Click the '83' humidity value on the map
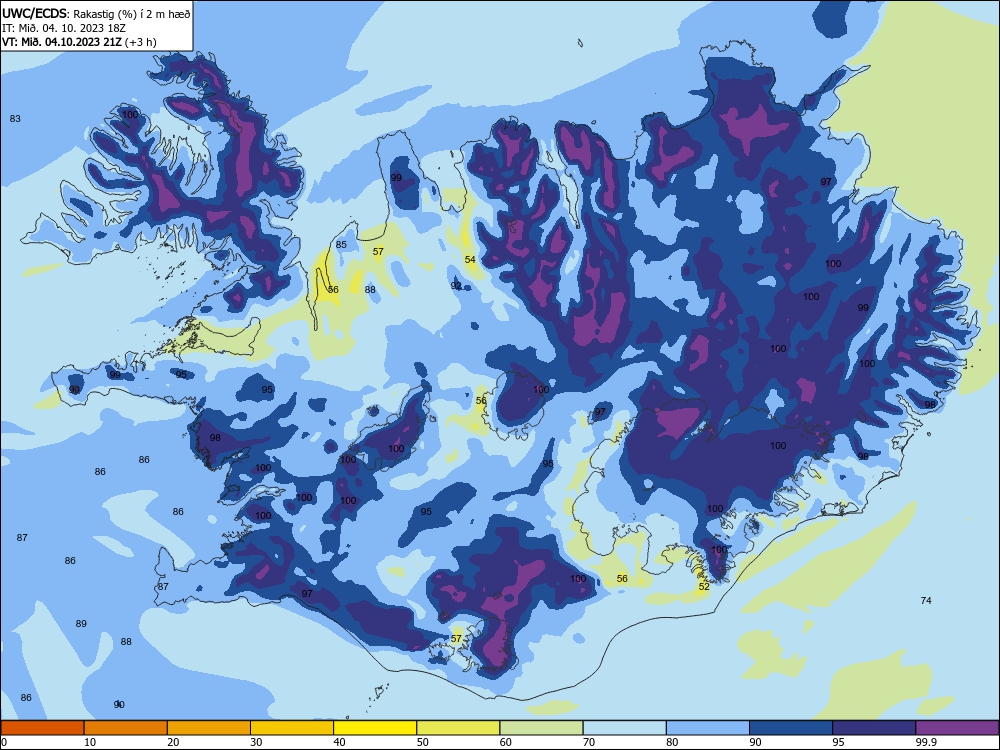This screenshot has width=1000, height=750. [15, 119]
